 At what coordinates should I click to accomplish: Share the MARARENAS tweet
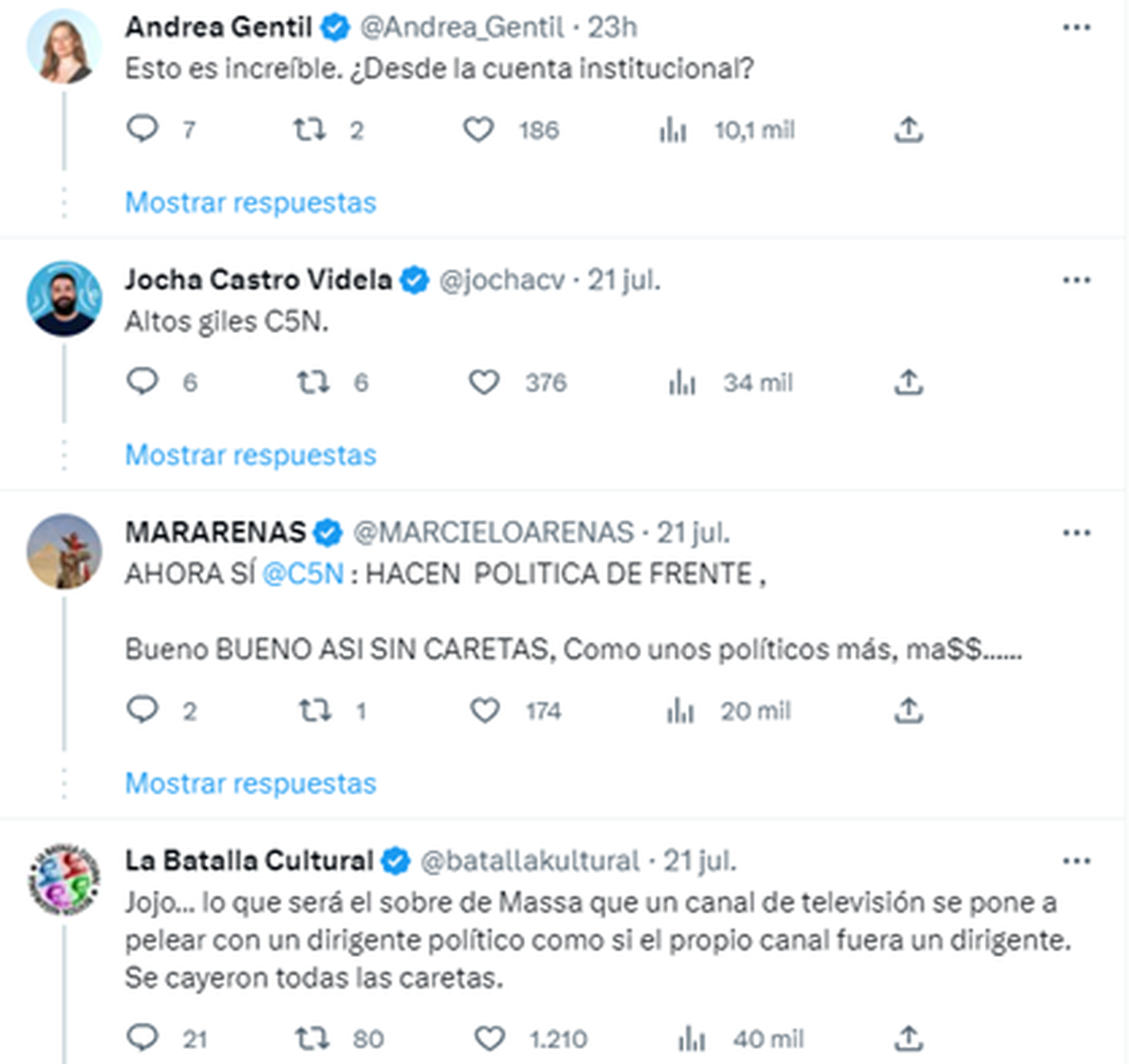point(908,710)
